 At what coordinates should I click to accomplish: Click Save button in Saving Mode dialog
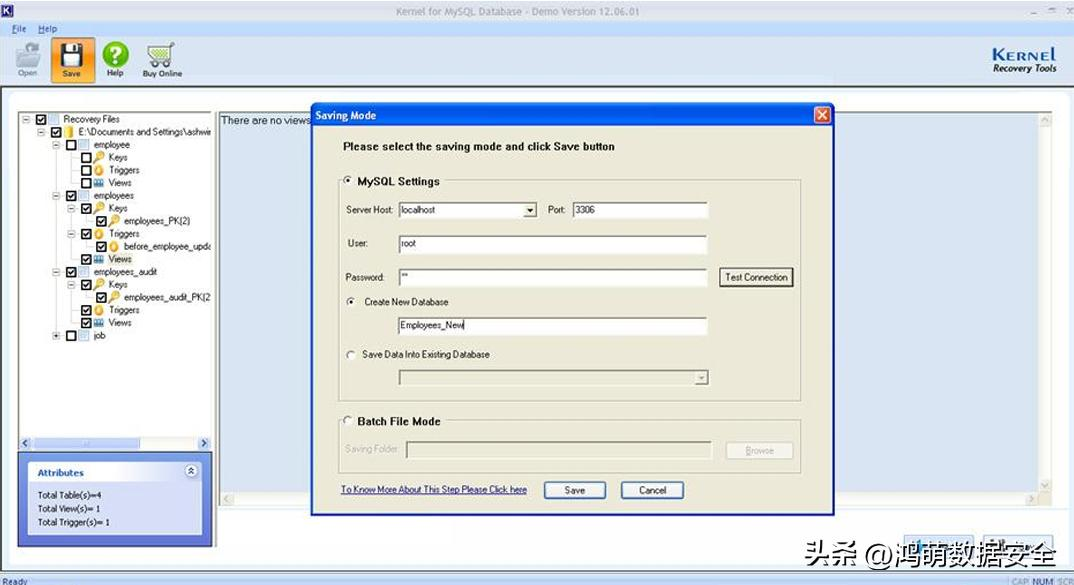point(575,490)
